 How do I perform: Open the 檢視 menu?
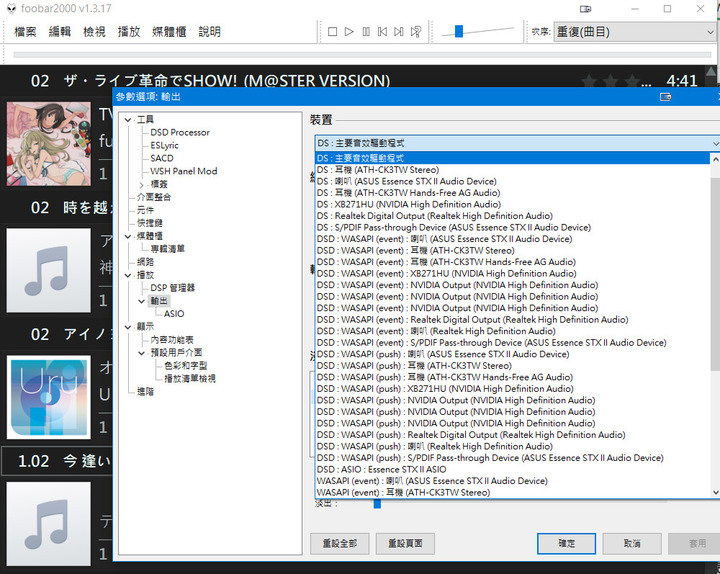[94, 32]
